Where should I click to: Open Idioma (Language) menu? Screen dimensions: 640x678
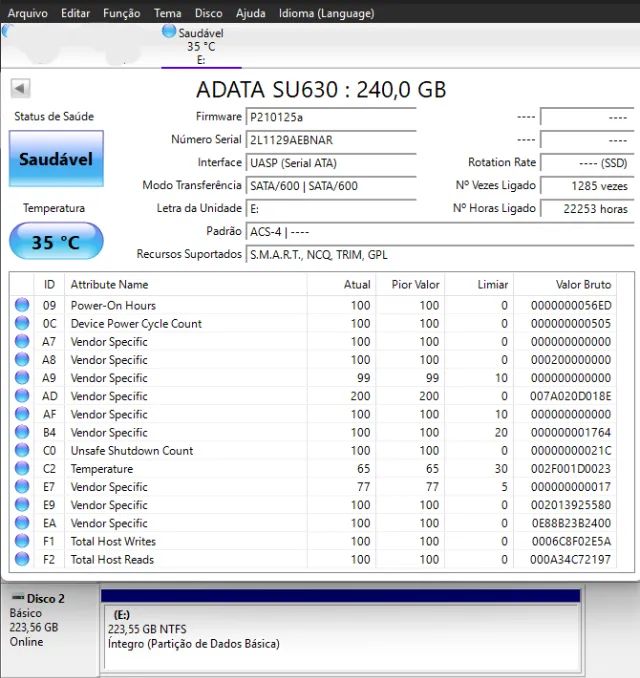(x=326, y=13)
